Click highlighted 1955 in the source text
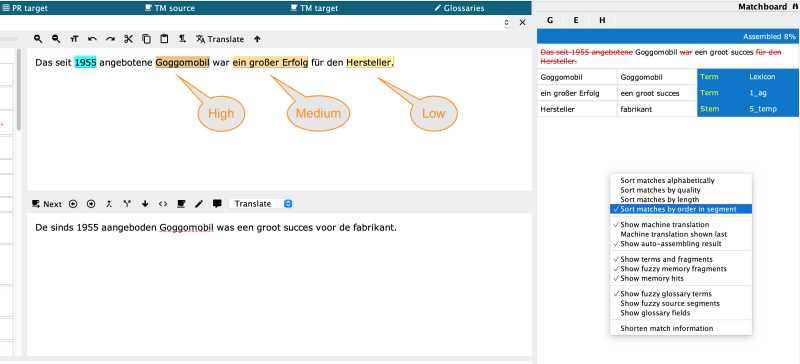Image resolution: width=800 pixels, height=364 pixels. tap(85, 62)
